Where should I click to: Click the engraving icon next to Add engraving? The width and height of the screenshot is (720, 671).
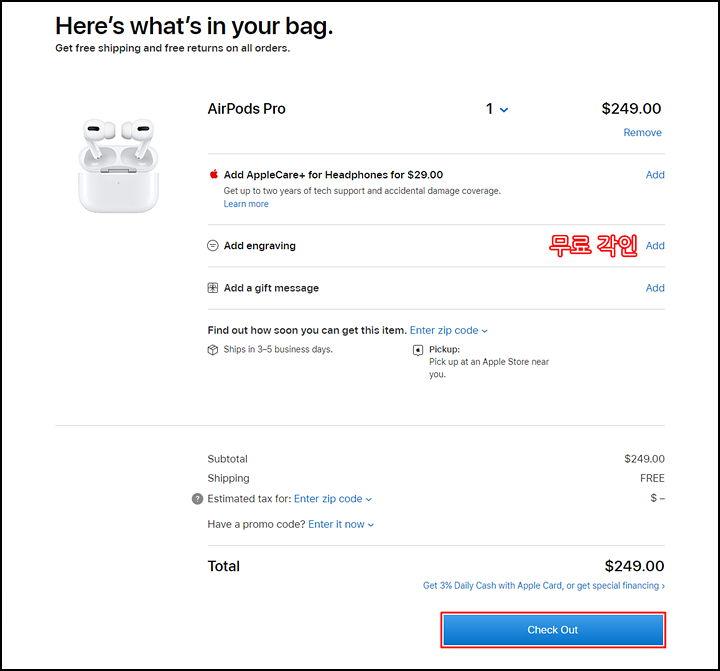[213, 246]
